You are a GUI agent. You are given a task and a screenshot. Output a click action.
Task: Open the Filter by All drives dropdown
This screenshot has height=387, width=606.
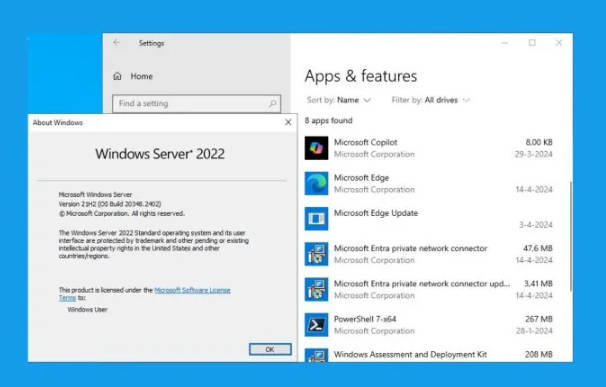(431, 100)
